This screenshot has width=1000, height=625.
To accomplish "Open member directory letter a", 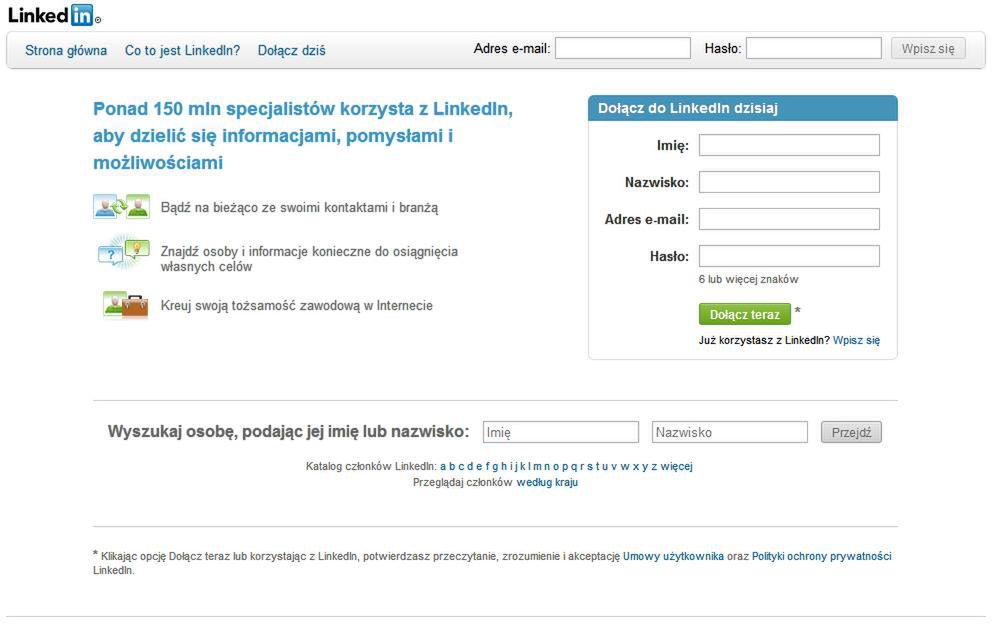I will tap(443, 466).
